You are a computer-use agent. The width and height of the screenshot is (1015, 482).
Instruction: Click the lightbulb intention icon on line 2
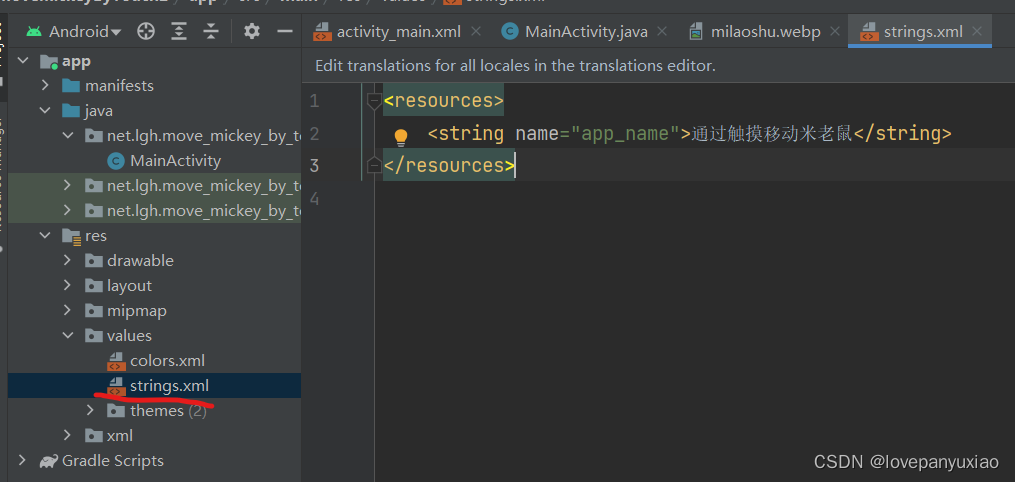[401, 137]
